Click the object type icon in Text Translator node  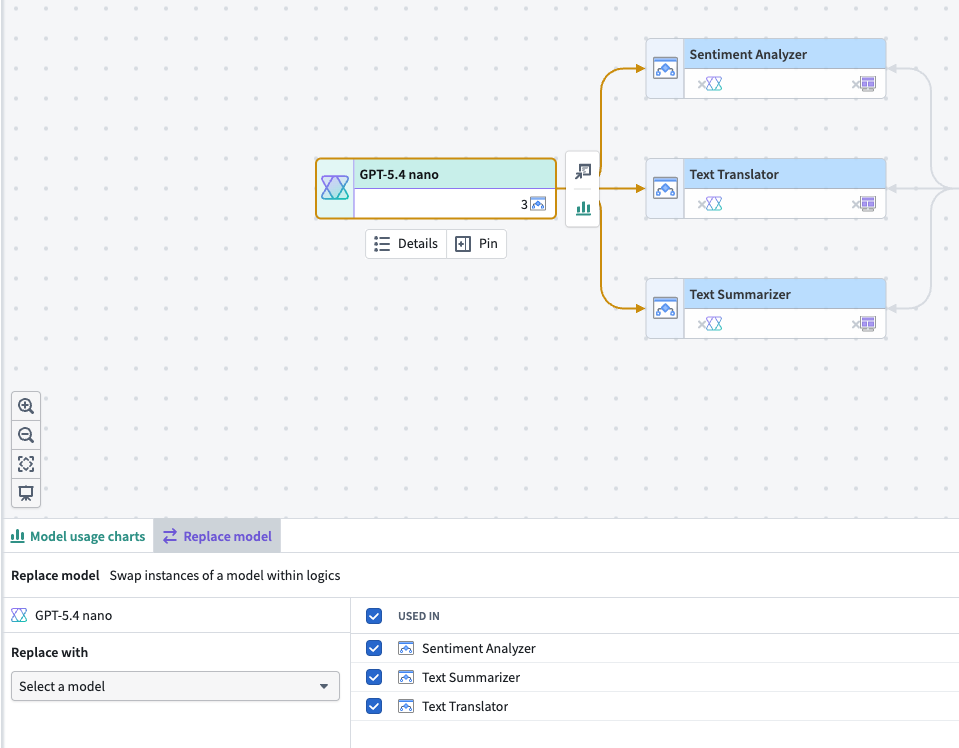click(x=864, y=204)
